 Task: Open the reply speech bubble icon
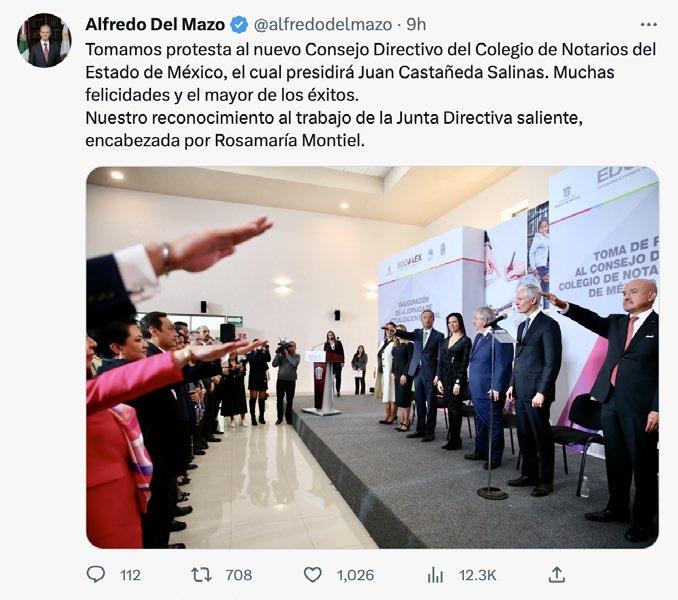(x=96, y=574)
